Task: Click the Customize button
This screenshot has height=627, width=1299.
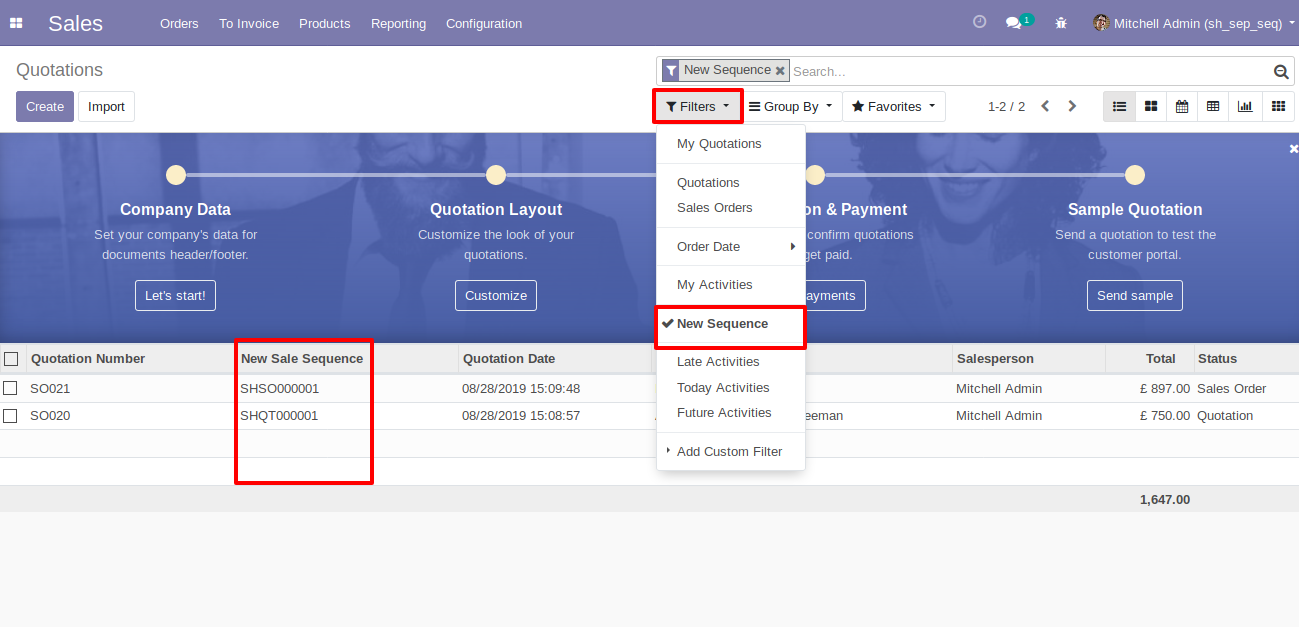Action: 496,295
